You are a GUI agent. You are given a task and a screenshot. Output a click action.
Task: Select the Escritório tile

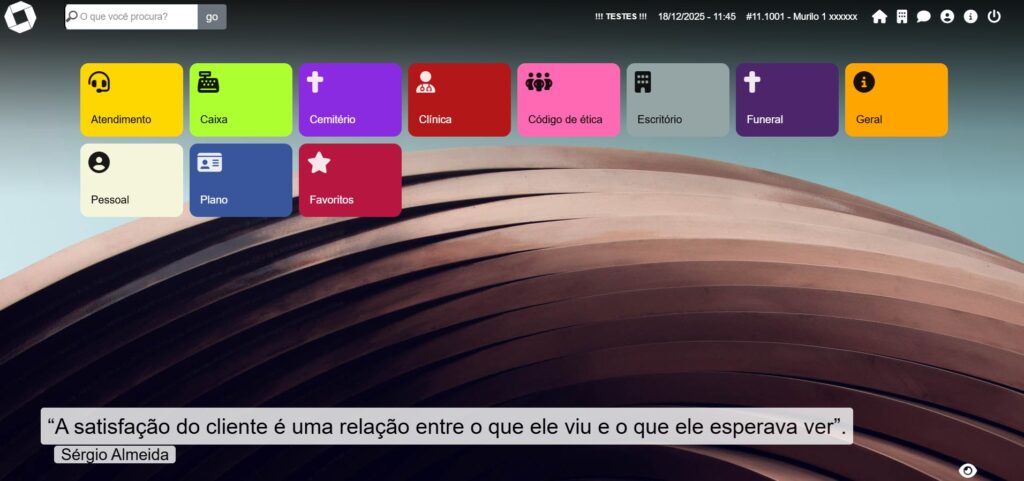[678, 100]
